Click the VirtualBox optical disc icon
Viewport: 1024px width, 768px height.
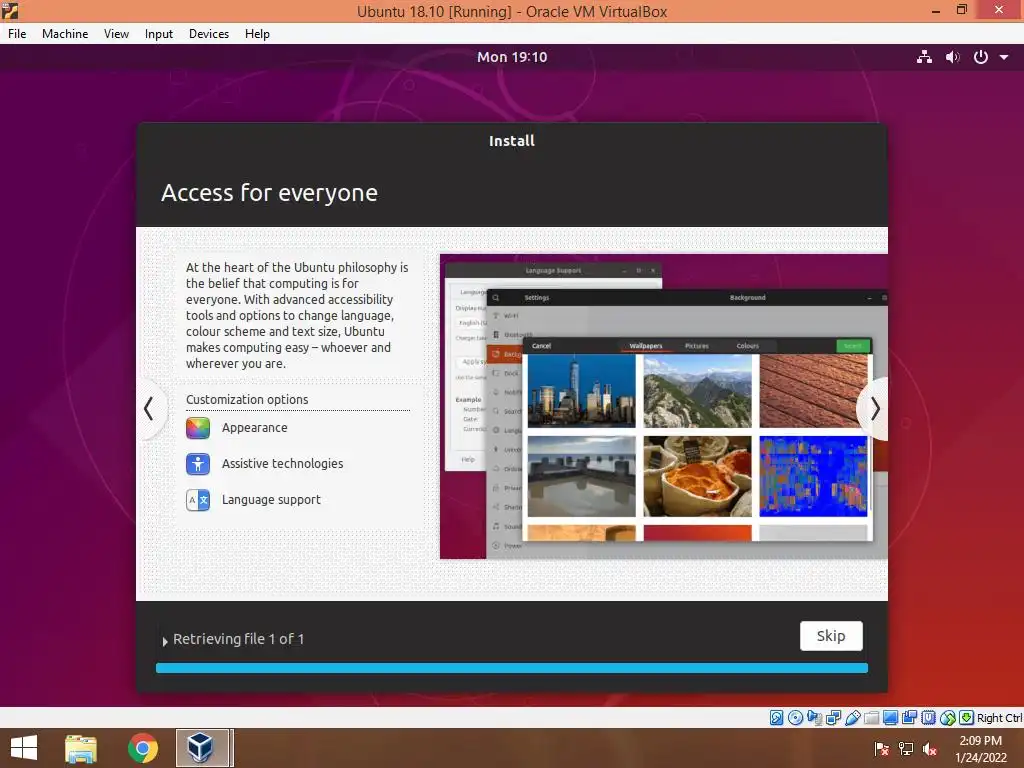click(x=795, y=718)
